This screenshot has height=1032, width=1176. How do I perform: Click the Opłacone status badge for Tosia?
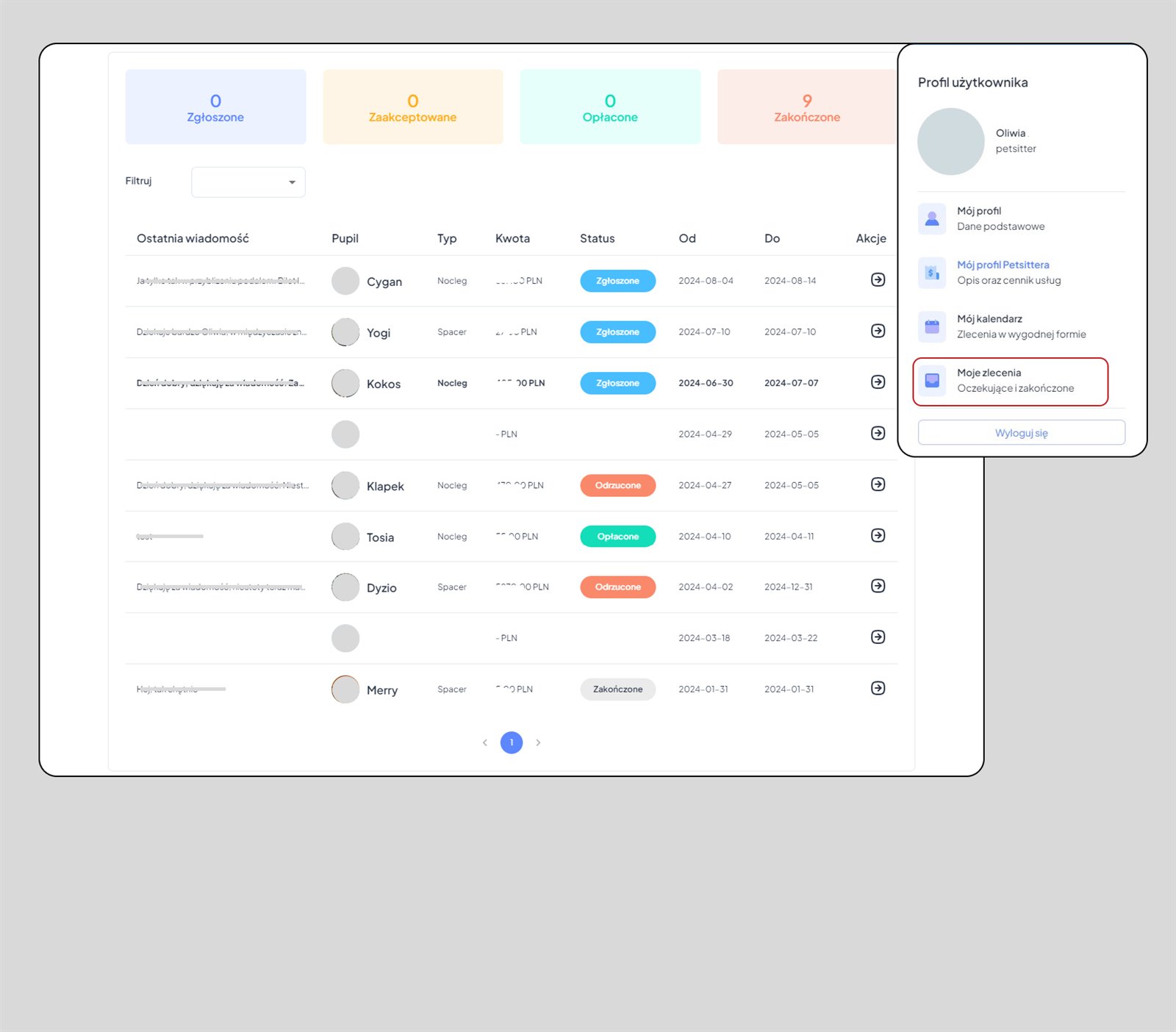[617, 537]
